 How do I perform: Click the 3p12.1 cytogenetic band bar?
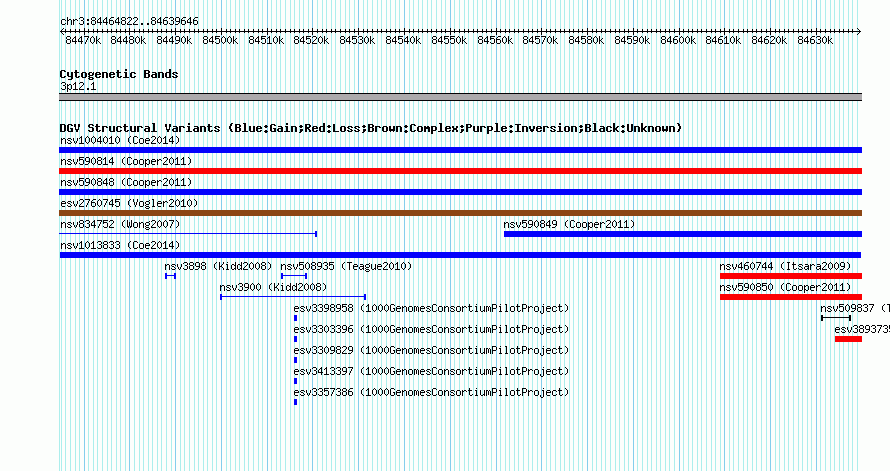pos(460,97)
